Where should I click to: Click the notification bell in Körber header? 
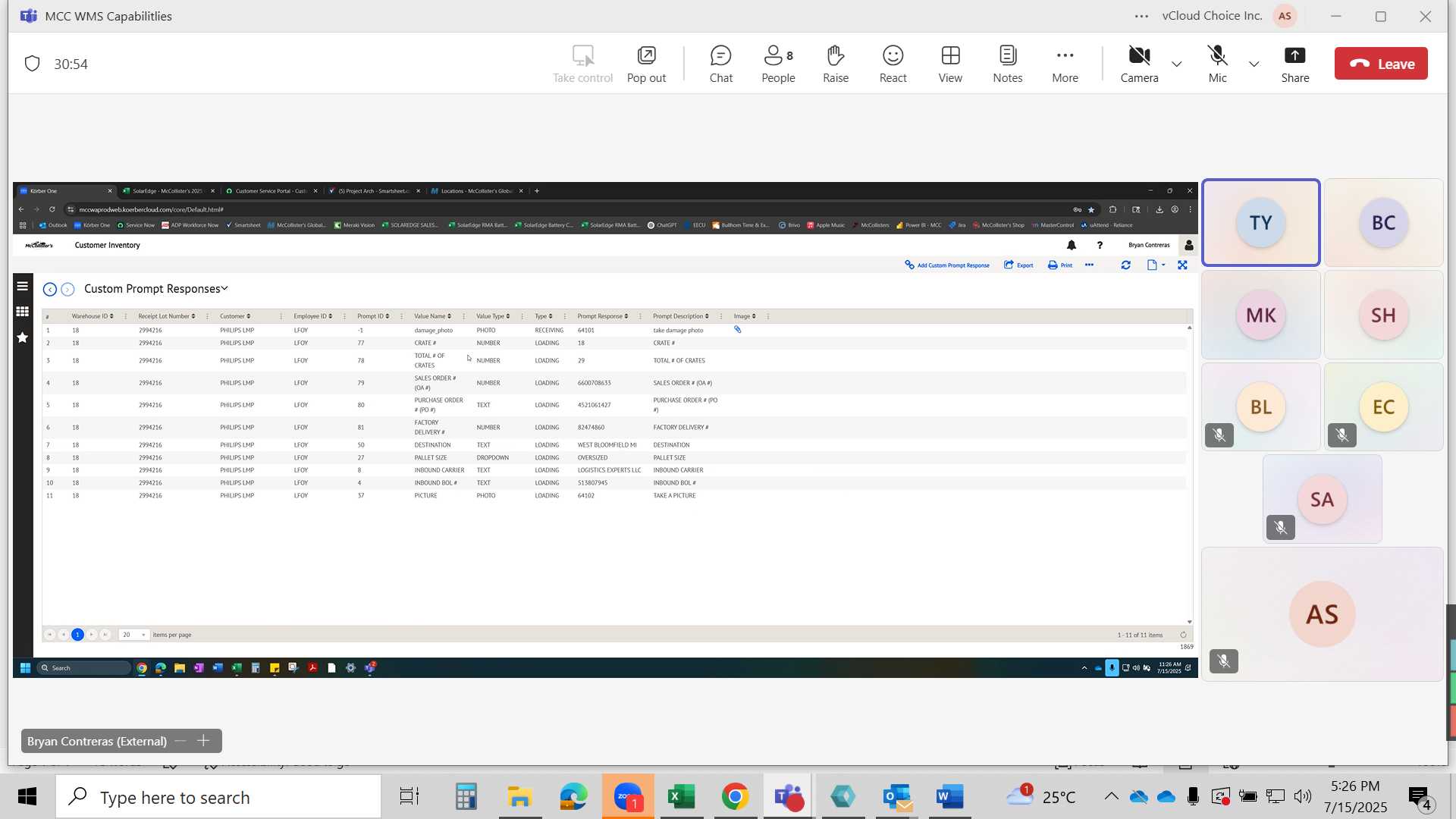(1071, 245)
